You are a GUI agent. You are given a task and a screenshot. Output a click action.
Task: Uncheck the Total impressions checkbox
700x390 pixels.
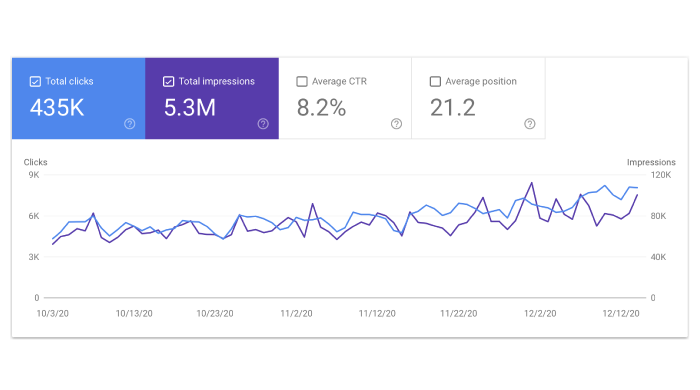pos(168,81)
